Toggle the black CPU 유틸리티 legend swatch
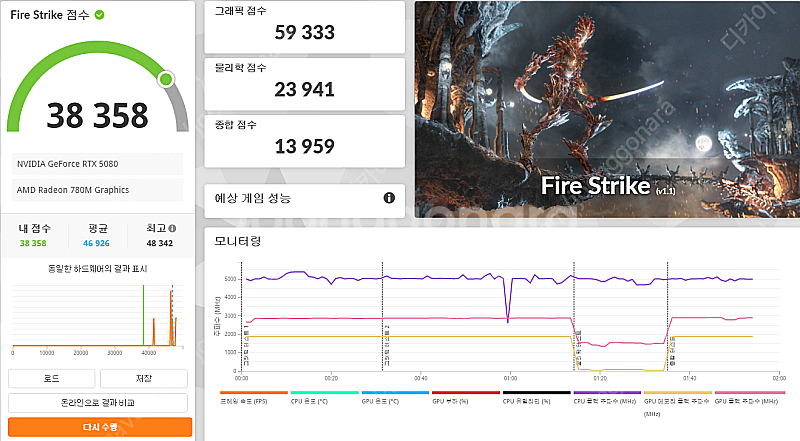Screen dimensions: 800x441 click(537, 393)
